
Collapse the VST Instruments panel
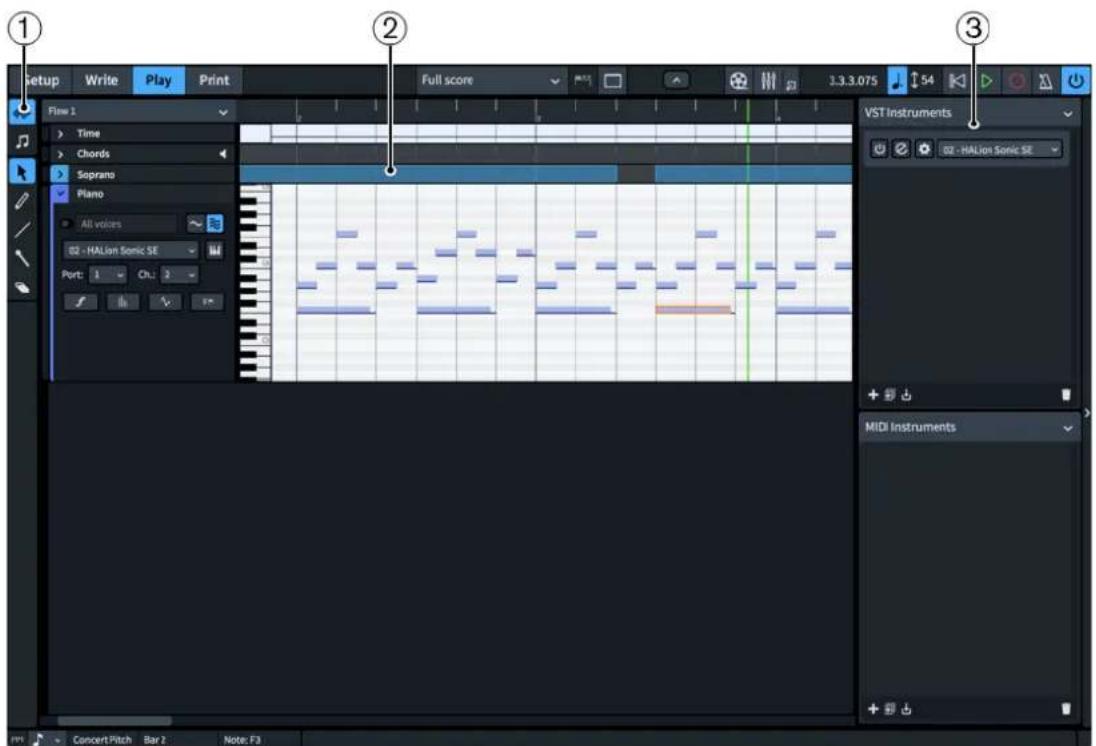[x=1067, y=113]
